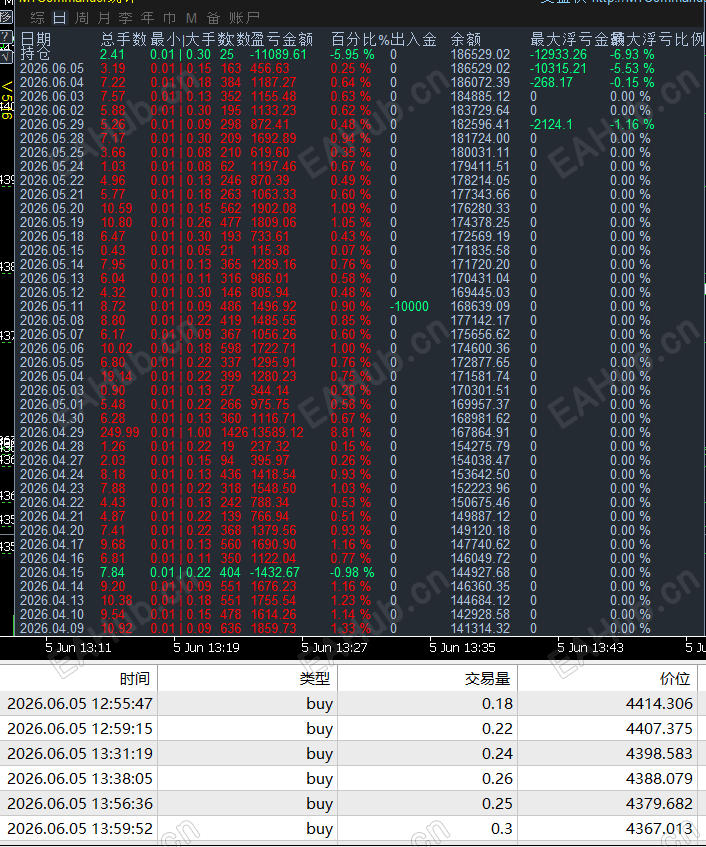
Task: Click profit 1902.08 in the 2026.05.20 row
Action: click(x=273, y=209)
